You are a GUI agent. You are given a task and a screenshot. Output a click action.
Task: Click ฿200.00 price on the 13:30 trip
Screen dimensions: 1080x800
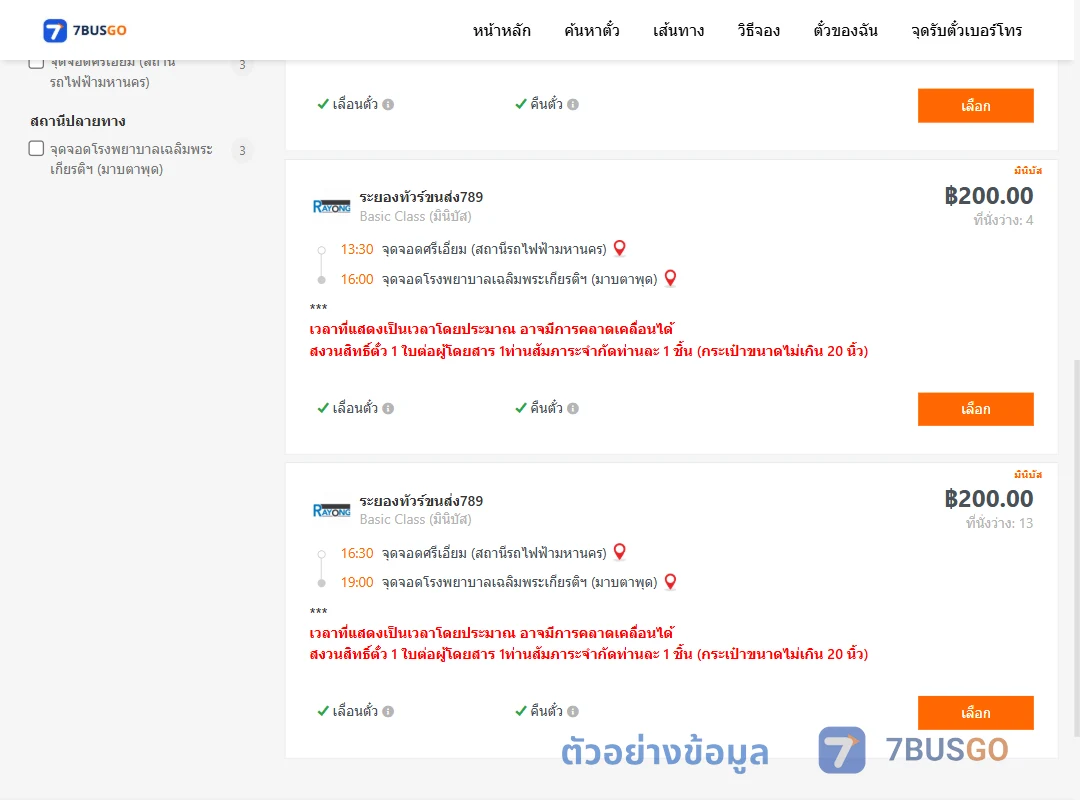[988, 196]
